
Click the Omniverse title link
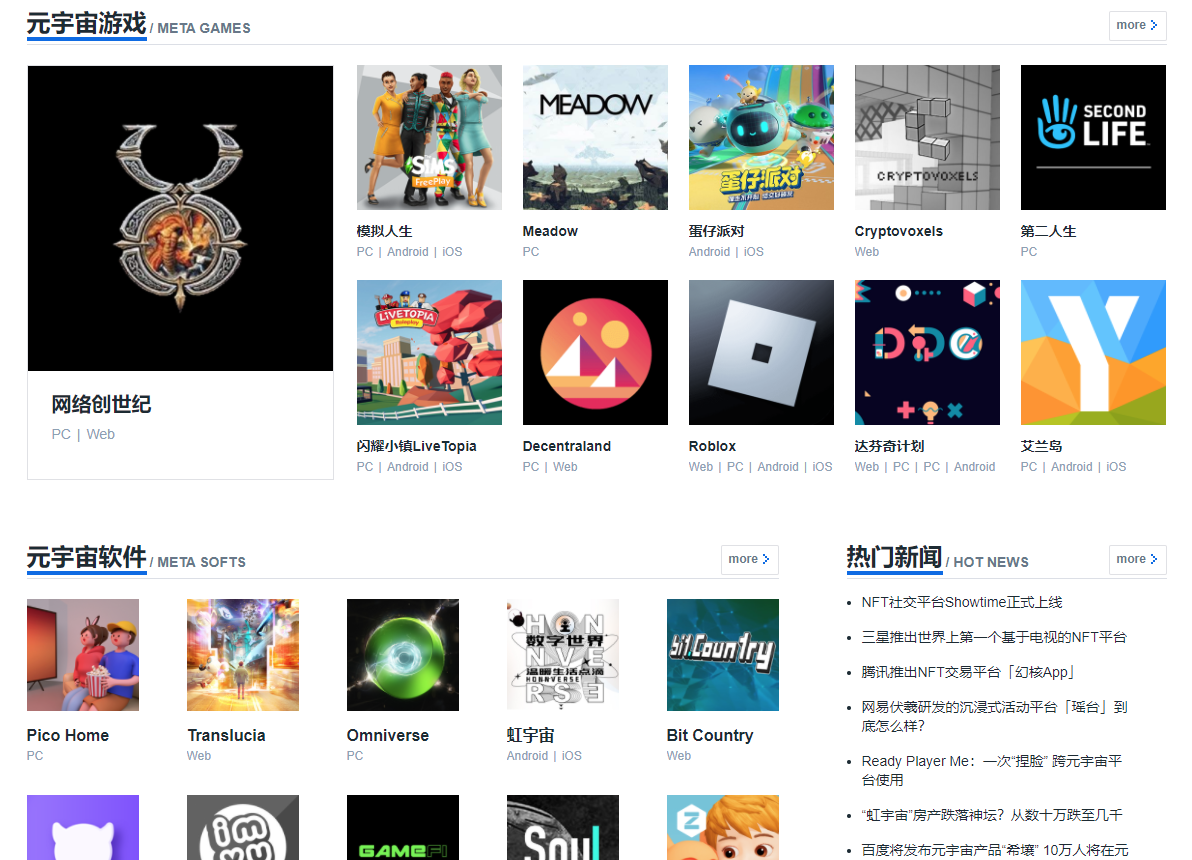click(388, 735)
